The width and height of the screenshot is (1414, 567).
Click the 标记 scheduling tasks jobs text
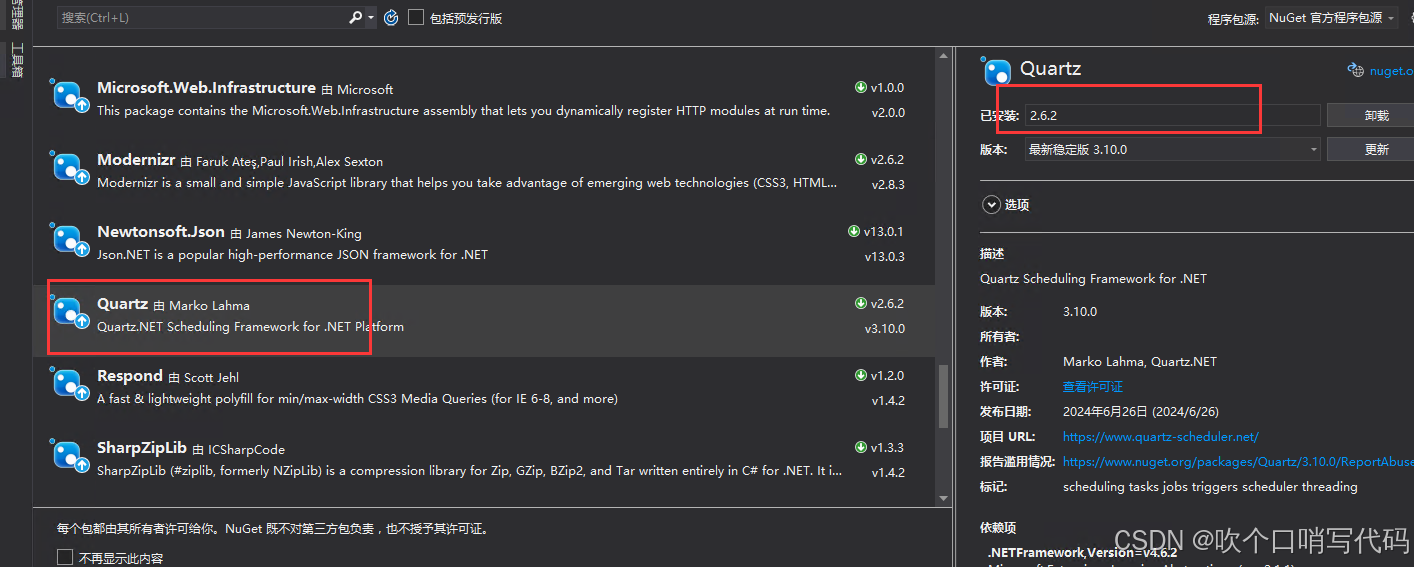click(1210, 487)
